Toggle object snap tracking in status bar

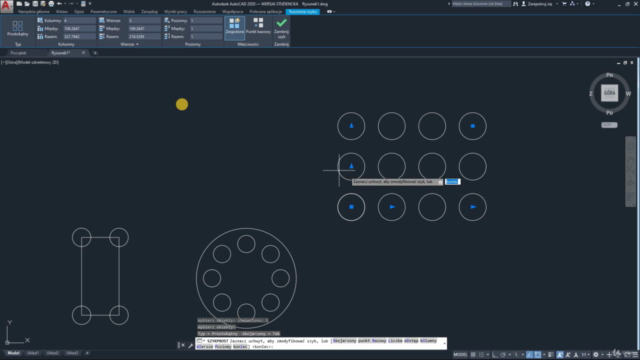tap(529, 355)
